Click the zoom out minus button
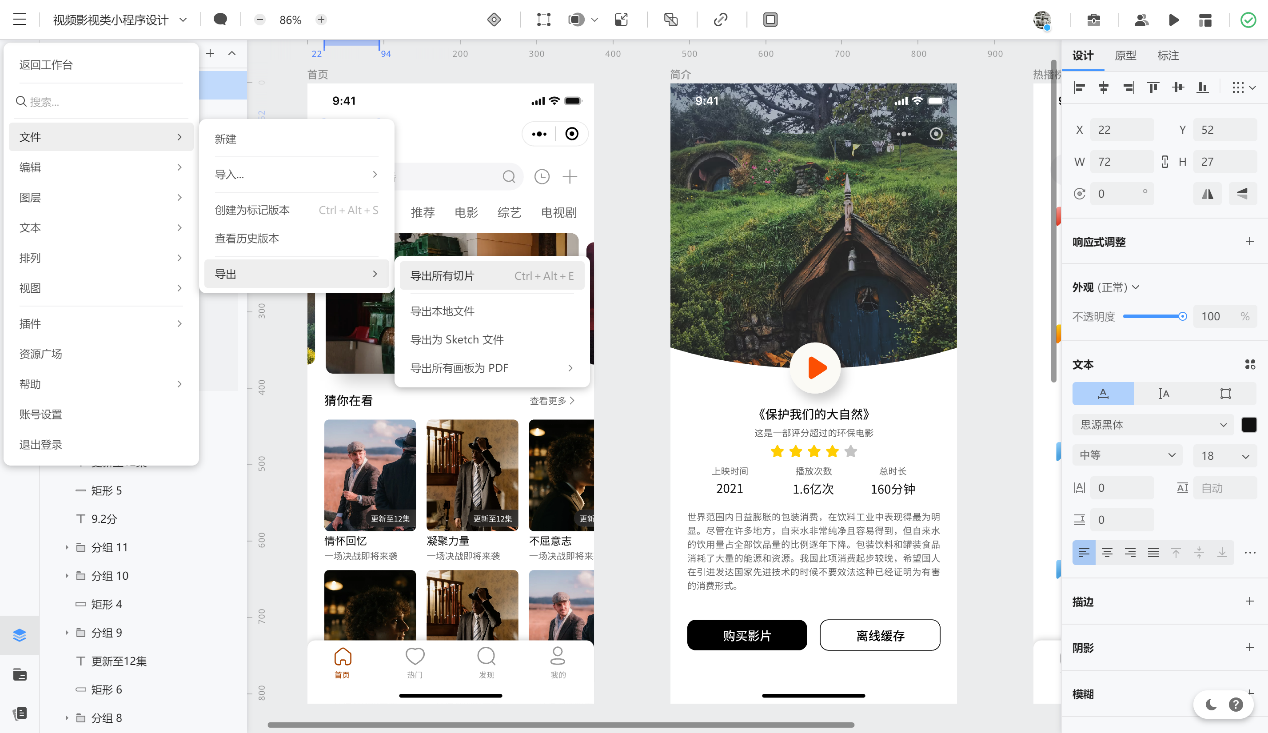This screenshot has width=1268, height=733. pos(260,19)
